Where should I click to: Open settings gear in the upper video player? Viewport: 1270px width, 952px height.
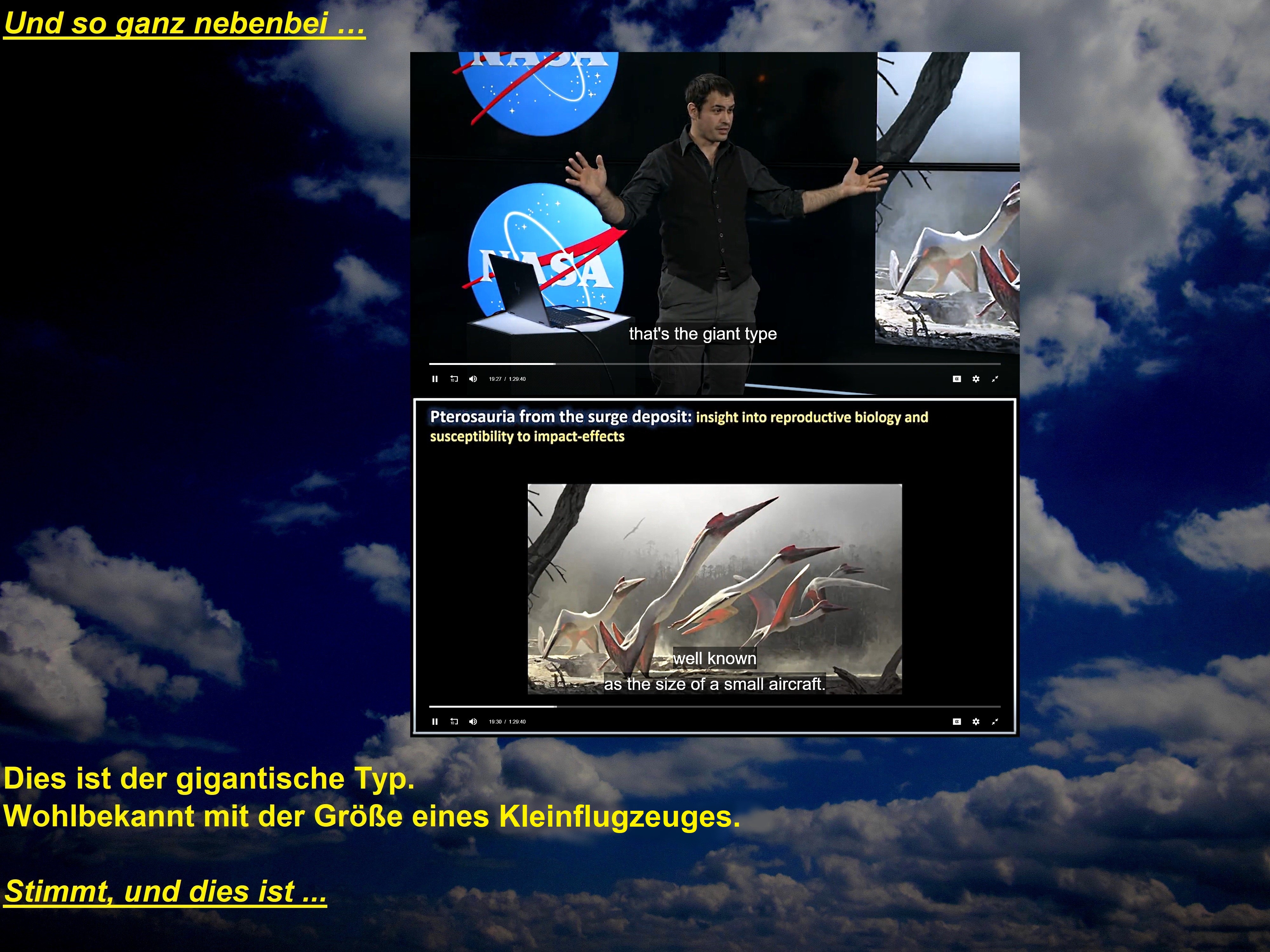tap(975, 379)
